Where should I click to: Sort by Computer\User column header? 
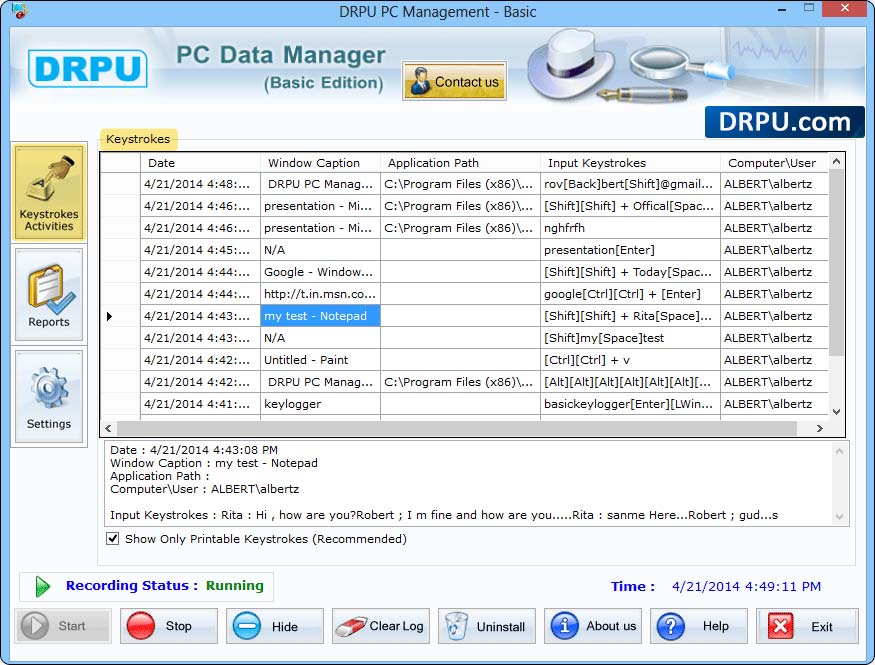coord(774,163)
